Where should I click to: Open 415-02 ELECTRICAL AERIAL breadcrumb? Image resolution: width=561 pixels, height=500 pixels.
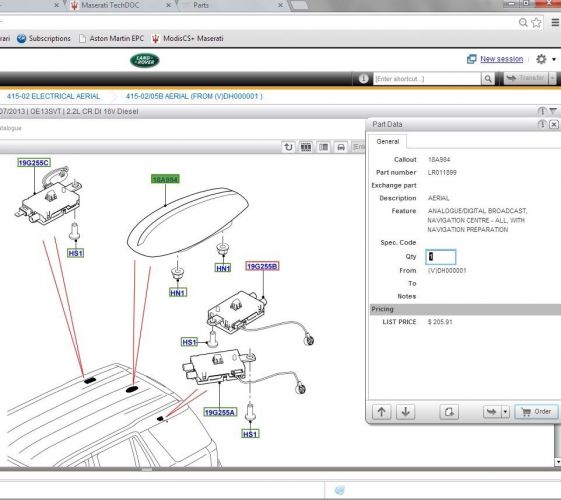click(x=53, y=96)
